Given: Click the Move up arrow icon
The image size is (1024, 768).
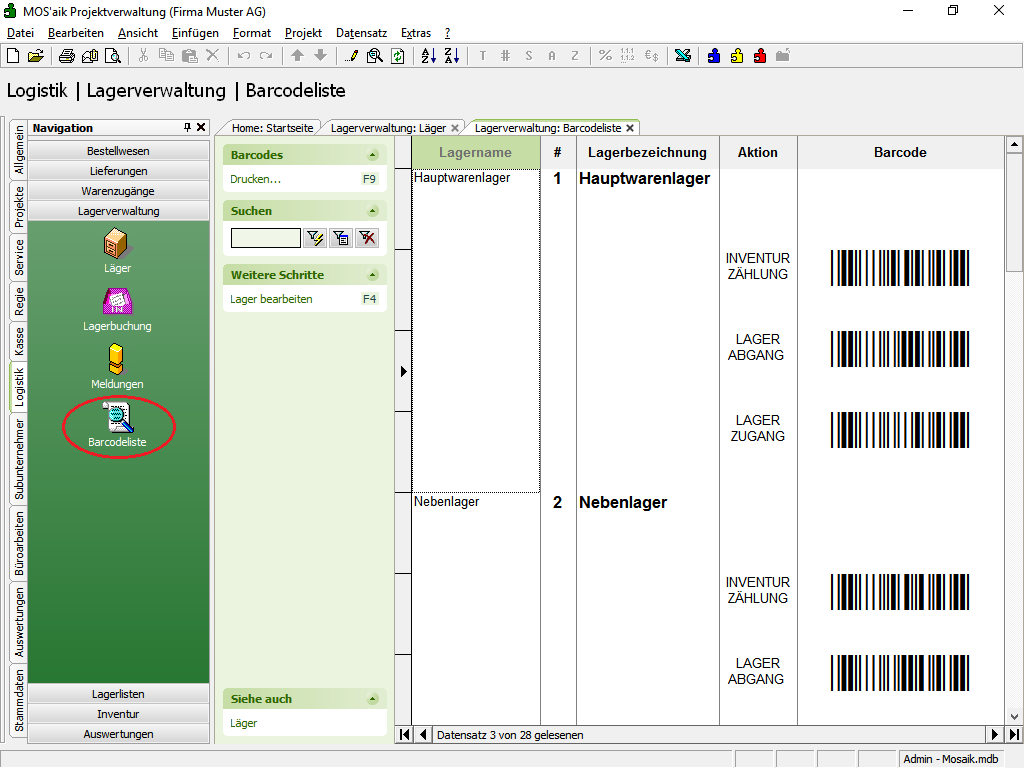Looking at the screenshot, I should point(297,56).
